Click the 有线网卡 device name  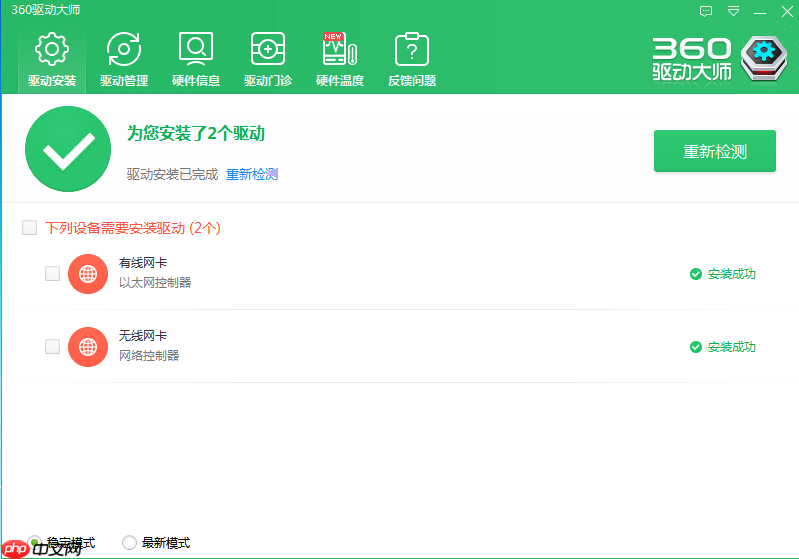[x=143, y=263]
